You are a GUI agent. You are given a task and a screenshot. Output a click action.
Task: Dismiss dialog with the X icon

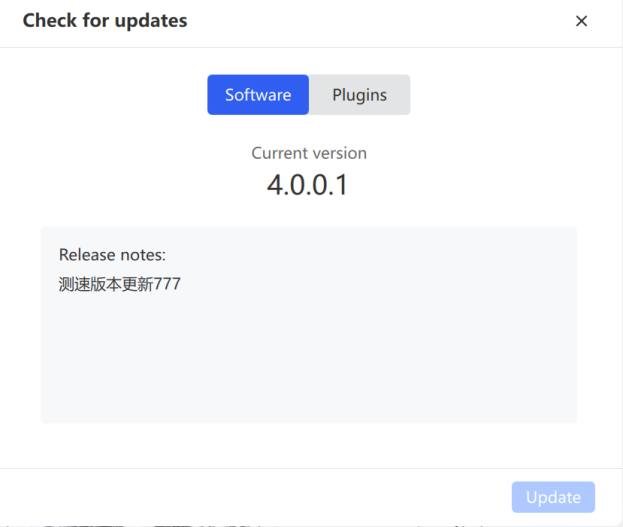(581, 21)
